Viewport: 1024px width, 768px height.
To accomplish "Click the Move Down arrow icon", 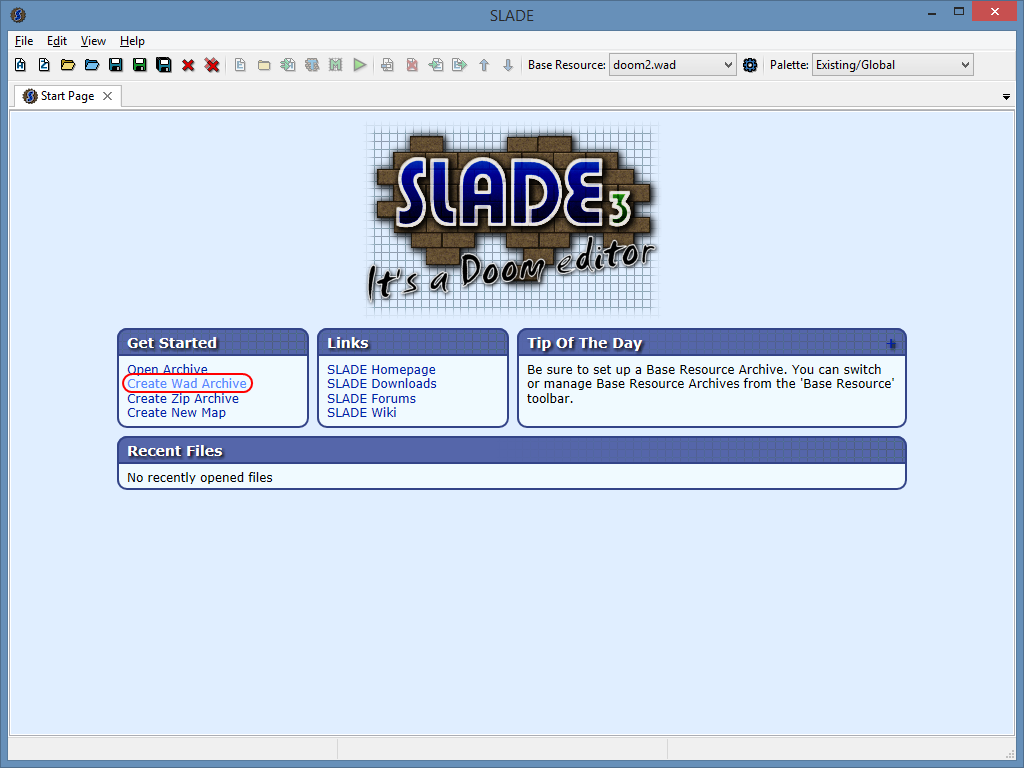I will point(508,65).
